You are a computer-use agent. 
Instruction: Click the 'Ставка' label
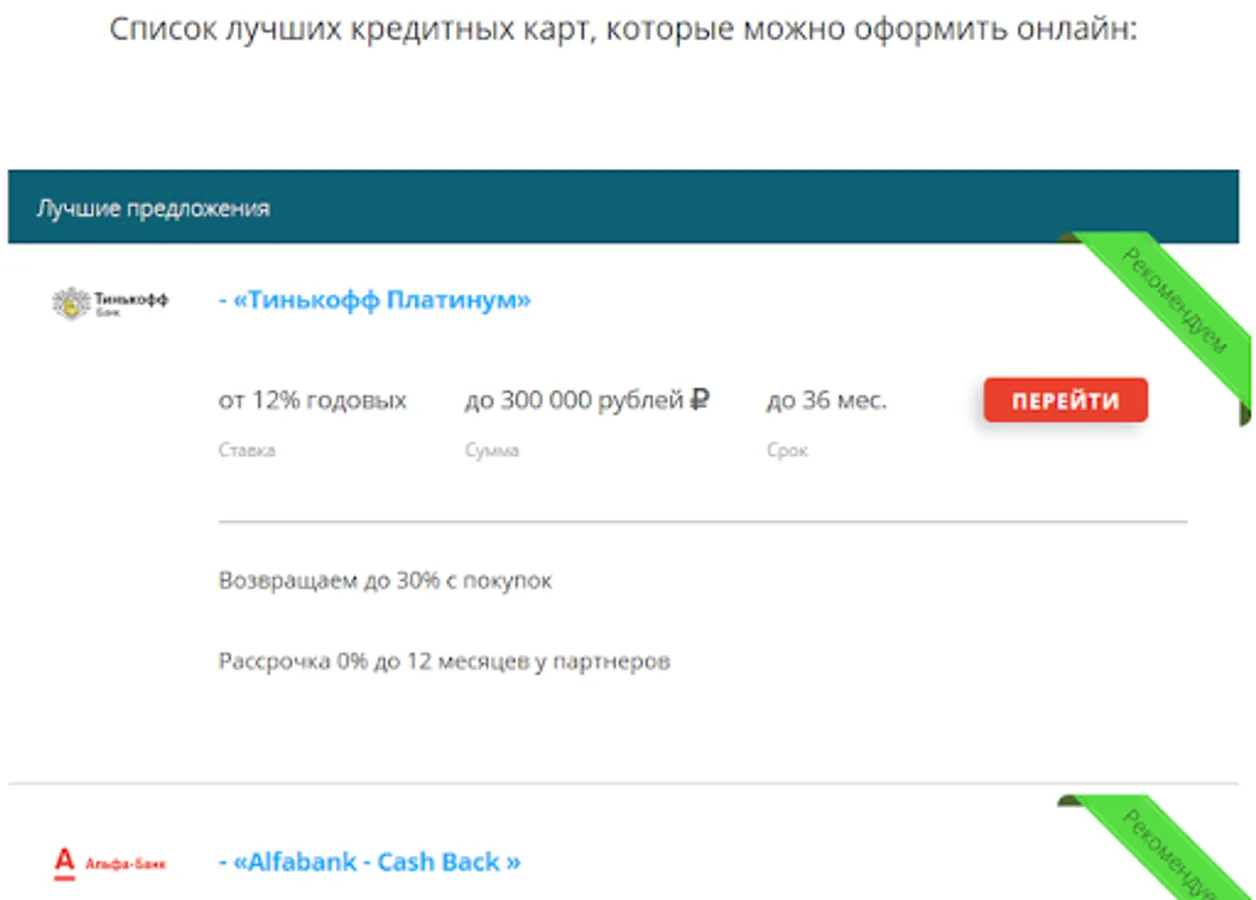tap(247, 451)
